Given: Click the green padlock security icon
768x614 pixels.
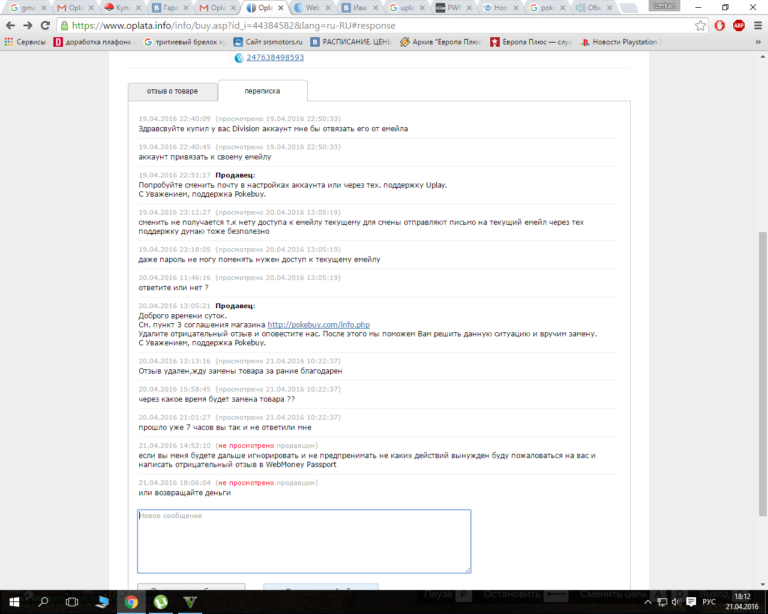Looking at the screenshot, I should pos(64,25).
